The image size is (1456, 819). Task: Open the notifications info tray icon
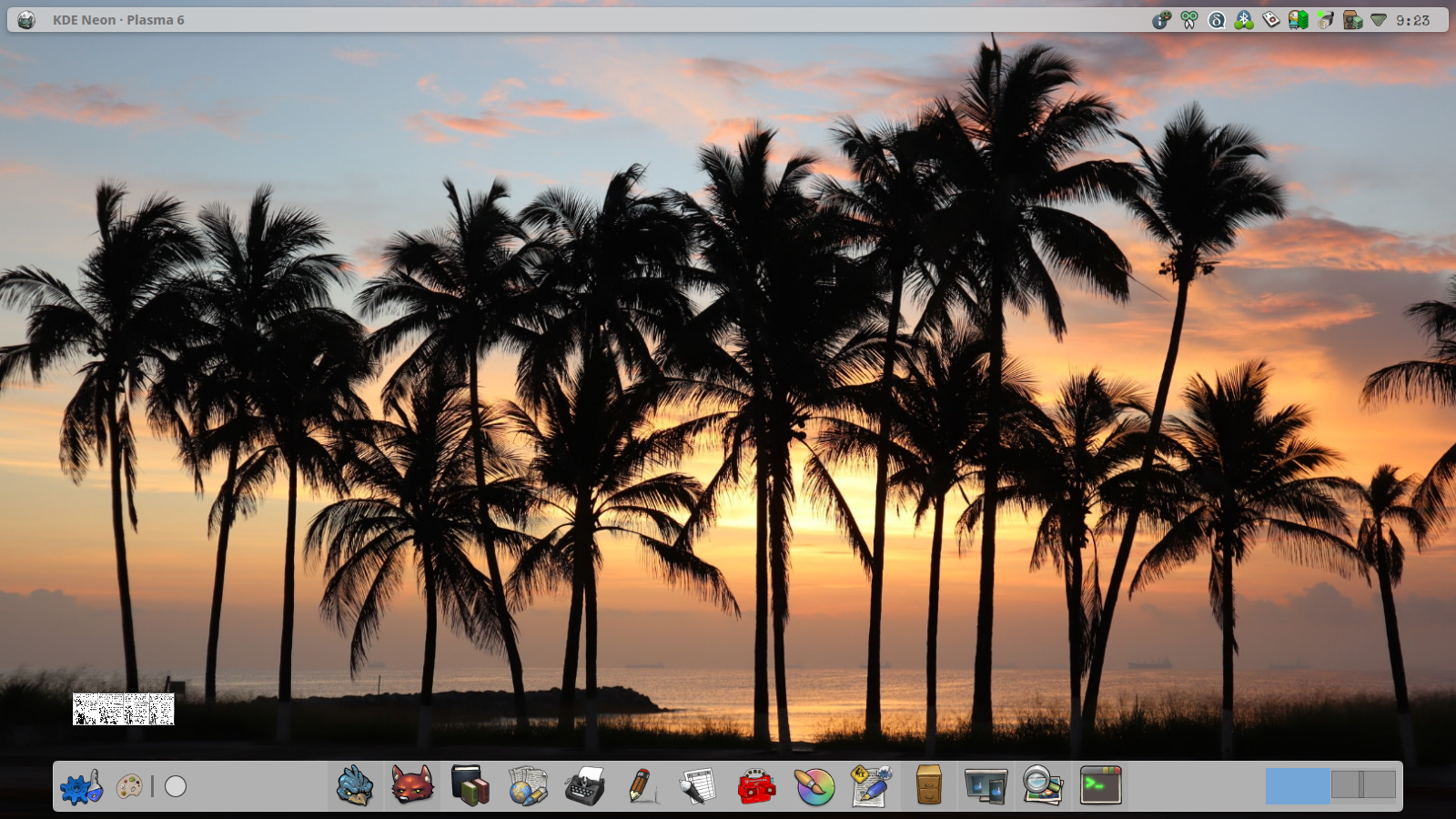[1162, 20]
